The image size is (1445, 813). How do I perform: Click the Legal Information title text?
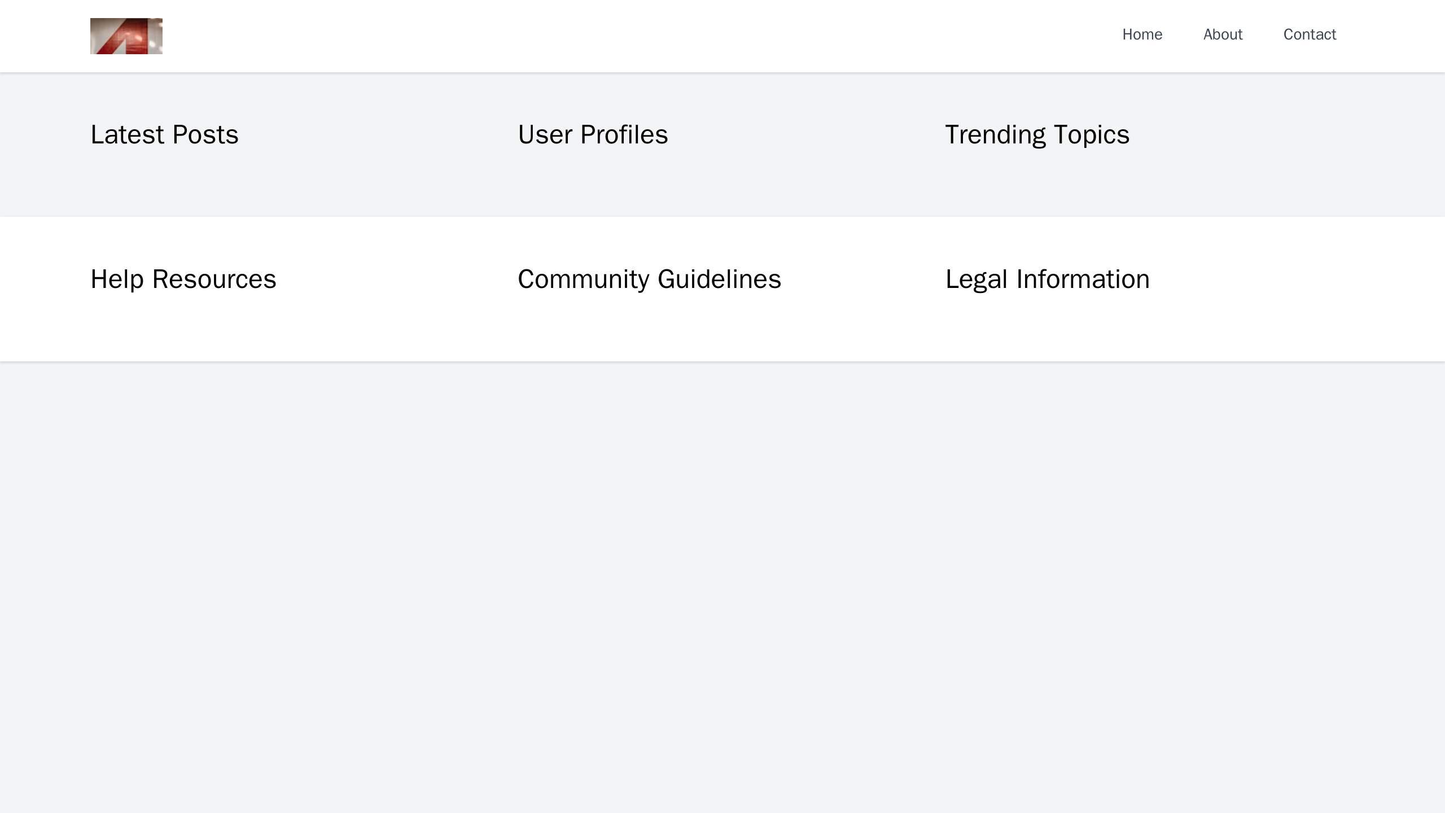pyautogui.click(x=1047, y=279)
